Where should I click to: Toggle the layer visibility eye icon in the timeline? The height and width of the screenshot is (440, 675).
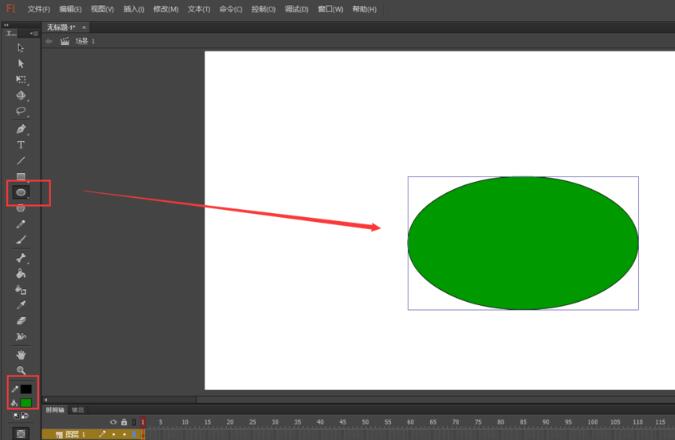[x=113, y=422]
